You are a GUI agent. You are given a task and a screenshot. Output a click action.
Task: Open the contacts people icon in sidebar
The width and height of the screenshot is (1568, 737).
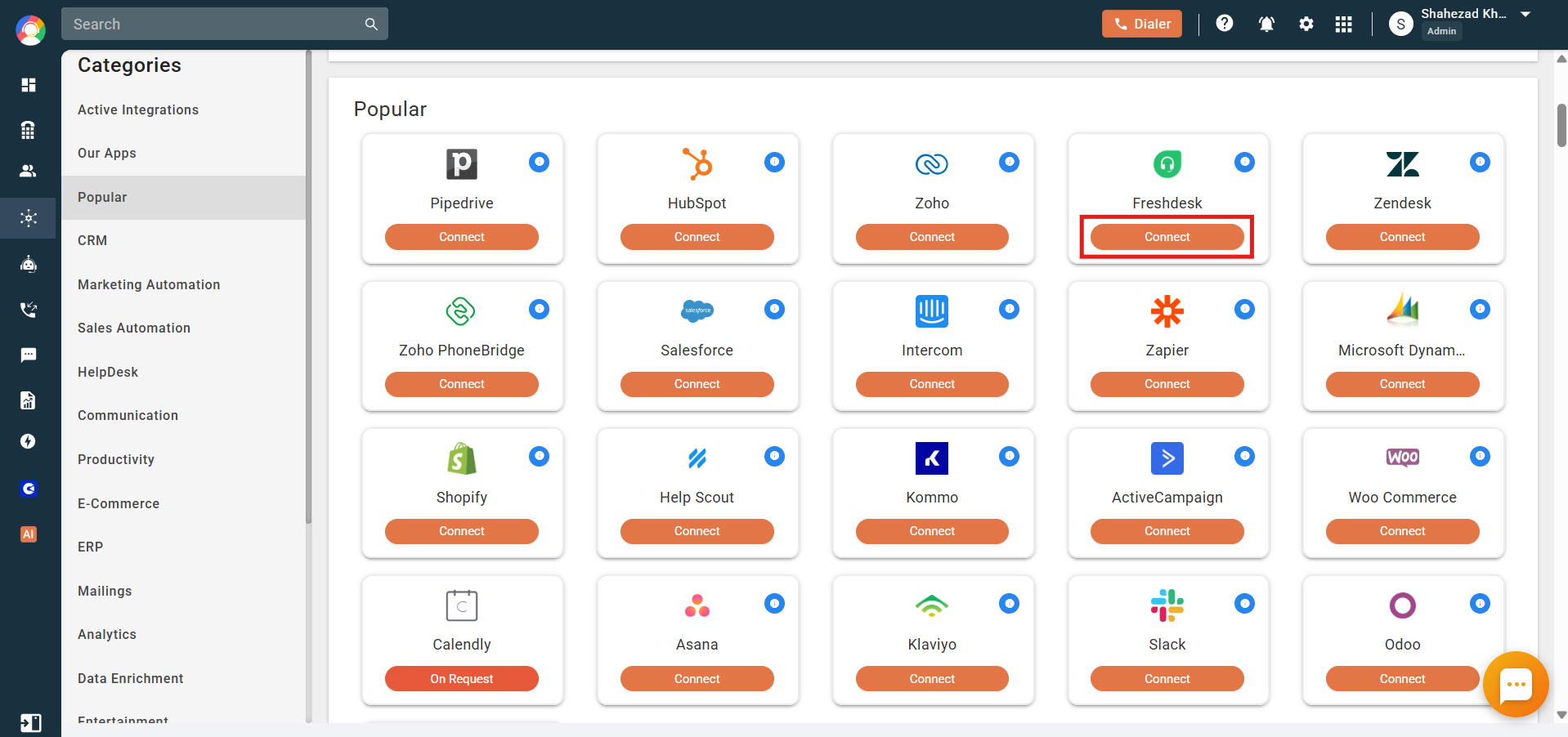(x=29, y=171)
